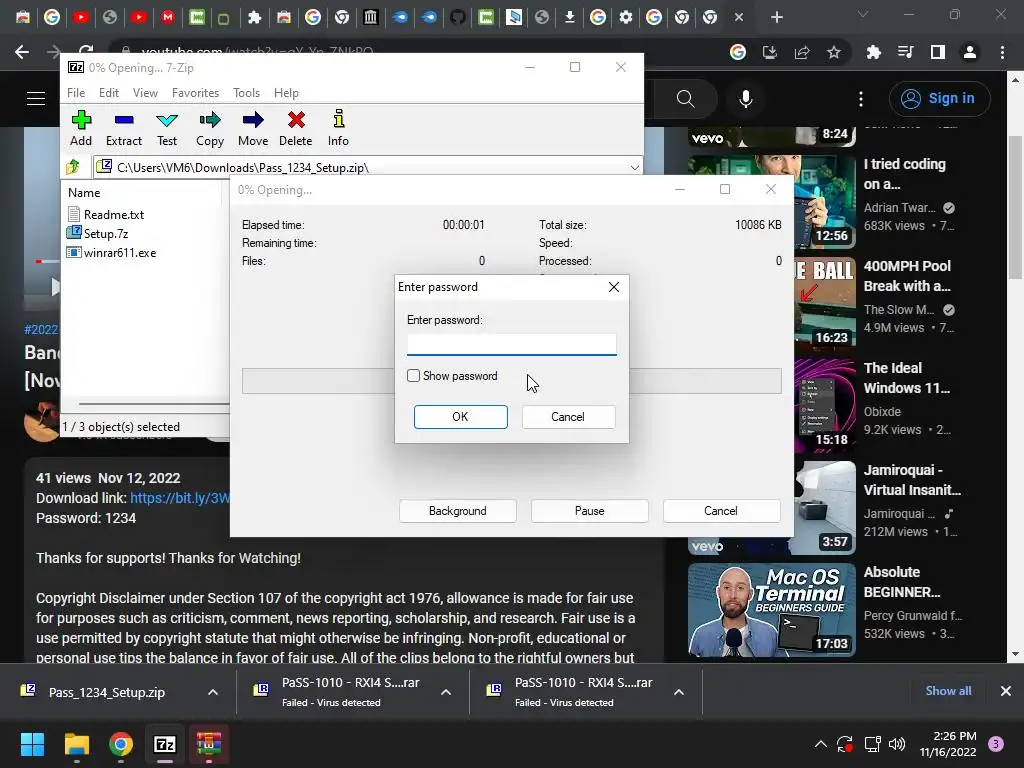Click the YouTube voice search microphone

(x=746, y=99)
